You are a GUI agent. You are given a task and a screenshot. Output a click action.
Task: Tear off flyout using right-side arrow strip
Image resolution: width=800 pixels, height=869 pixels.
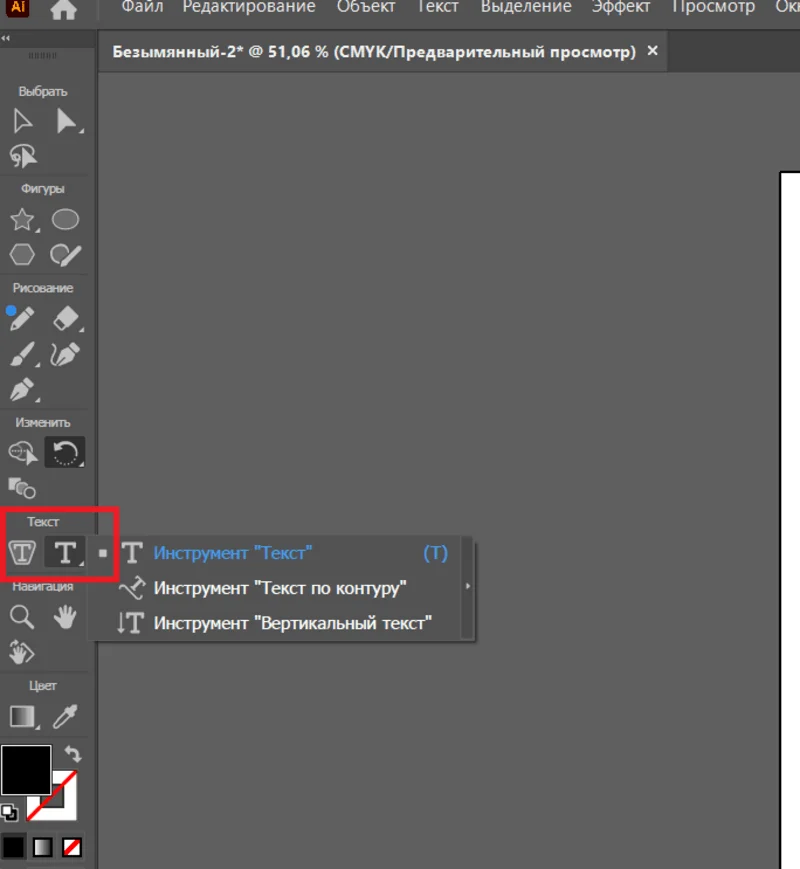(x=467, y=587)
